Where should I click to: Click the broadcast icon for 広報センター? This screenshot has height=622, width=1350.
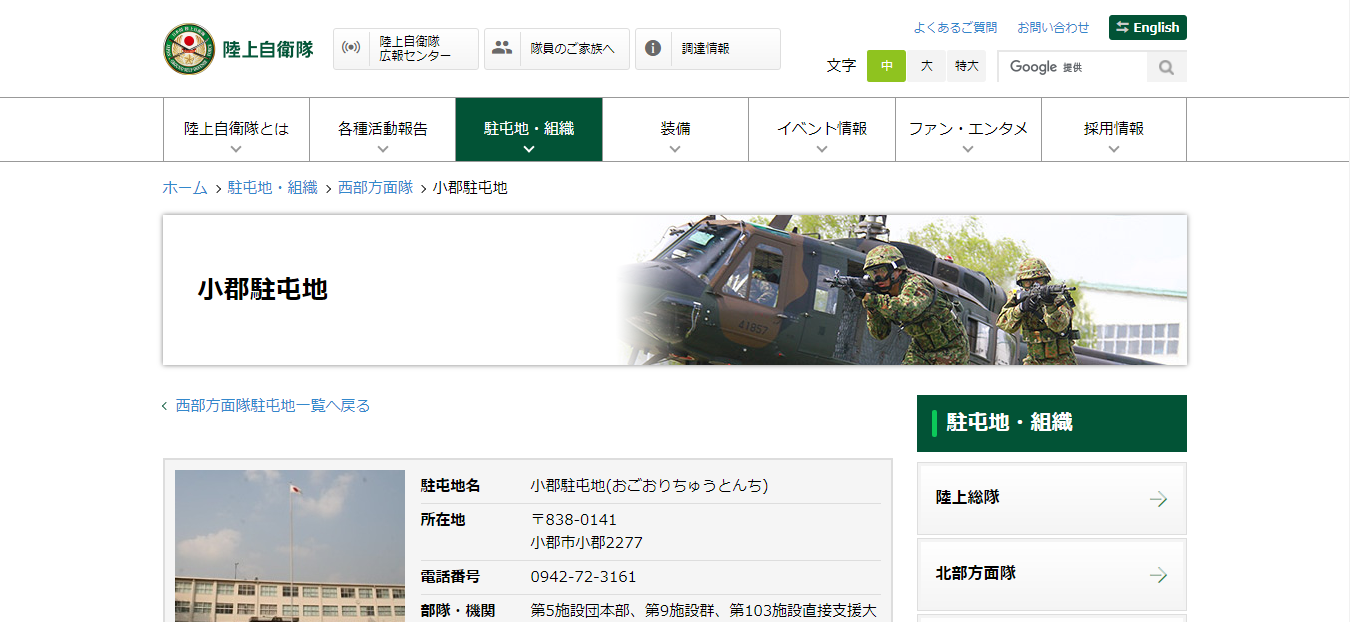351,48
